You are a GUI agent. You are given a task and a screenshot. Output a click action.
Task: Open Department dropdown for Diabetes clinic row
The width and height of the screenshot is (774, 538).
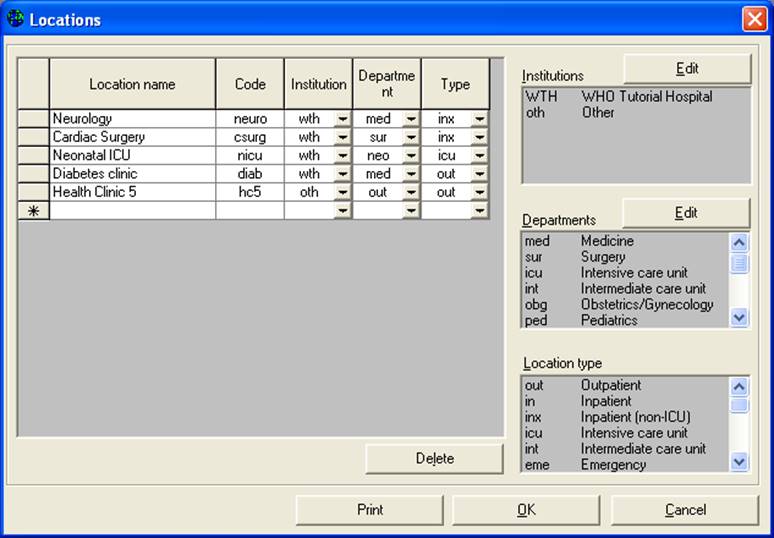click(x=411, y=174)
